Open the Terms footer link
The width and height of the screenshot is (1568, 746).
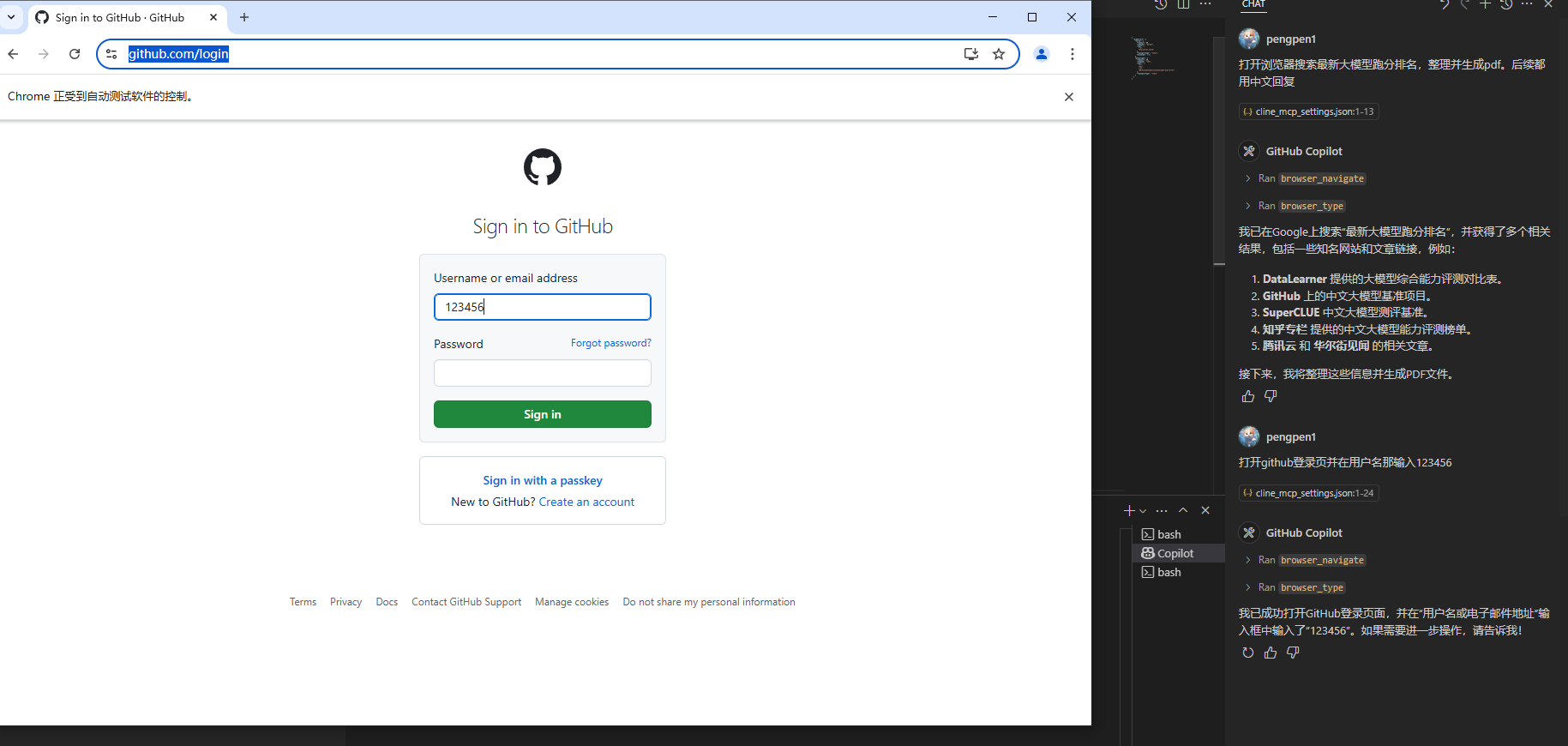click(x=303, y=602)
